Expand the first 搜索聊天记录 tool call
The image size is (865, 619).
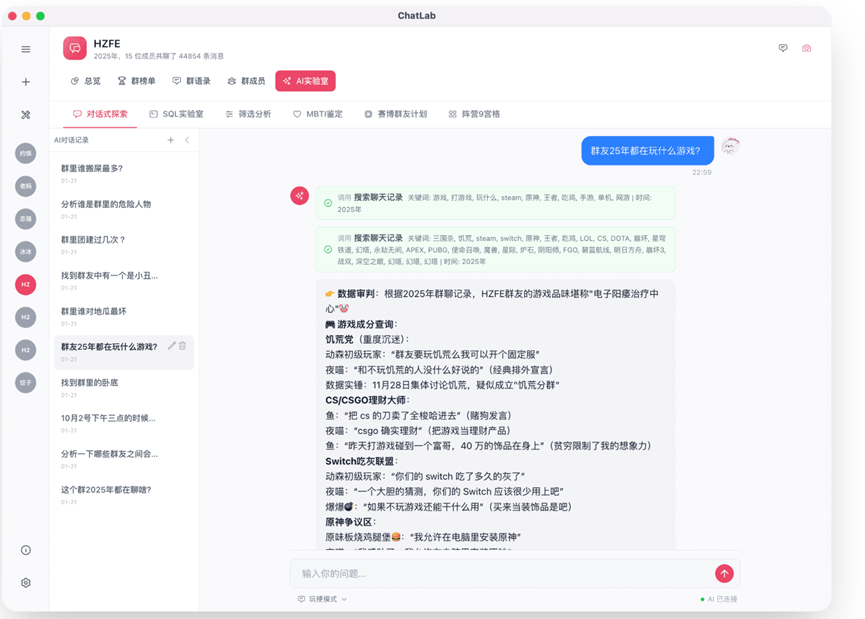[495, 203]
